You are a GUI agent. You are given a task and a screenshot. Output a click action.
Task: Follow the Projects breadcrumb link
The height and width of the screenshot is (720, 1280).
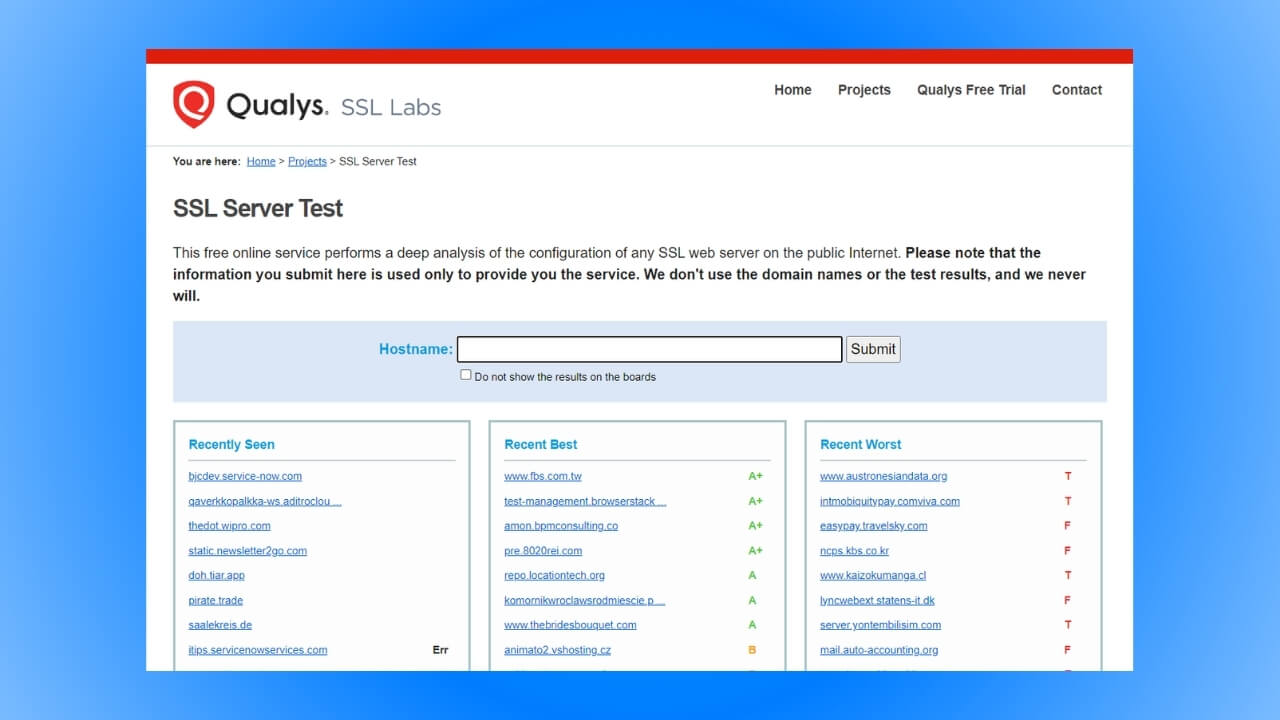pyautogui.click(x=307, y=161)
